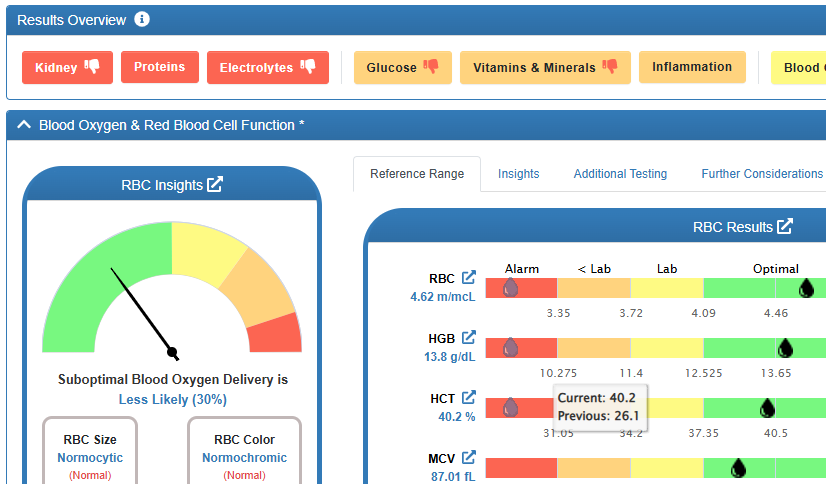Click the thumbs-down icon on Vitamins & Minerals
Viewport: 826px width, 484px height.
(610, 66)
